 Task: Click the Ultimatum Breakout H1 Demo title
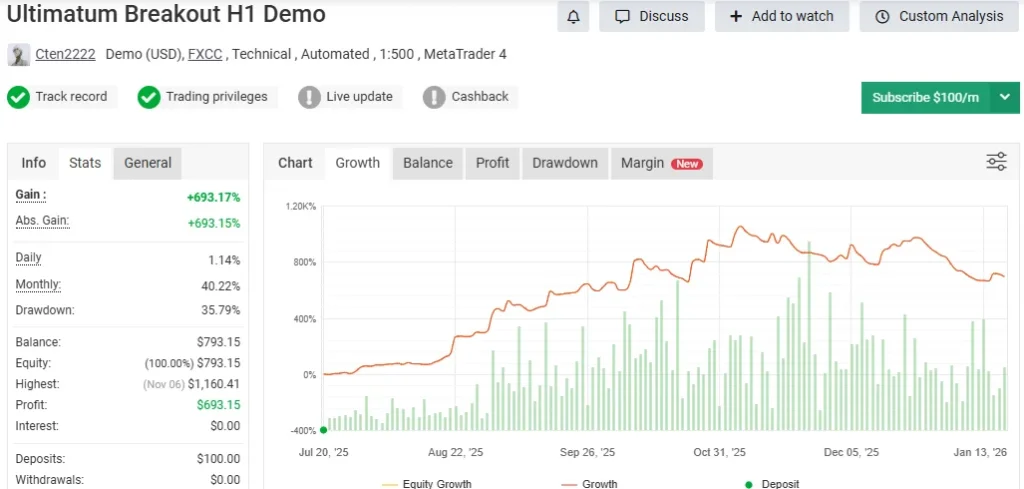166,14
